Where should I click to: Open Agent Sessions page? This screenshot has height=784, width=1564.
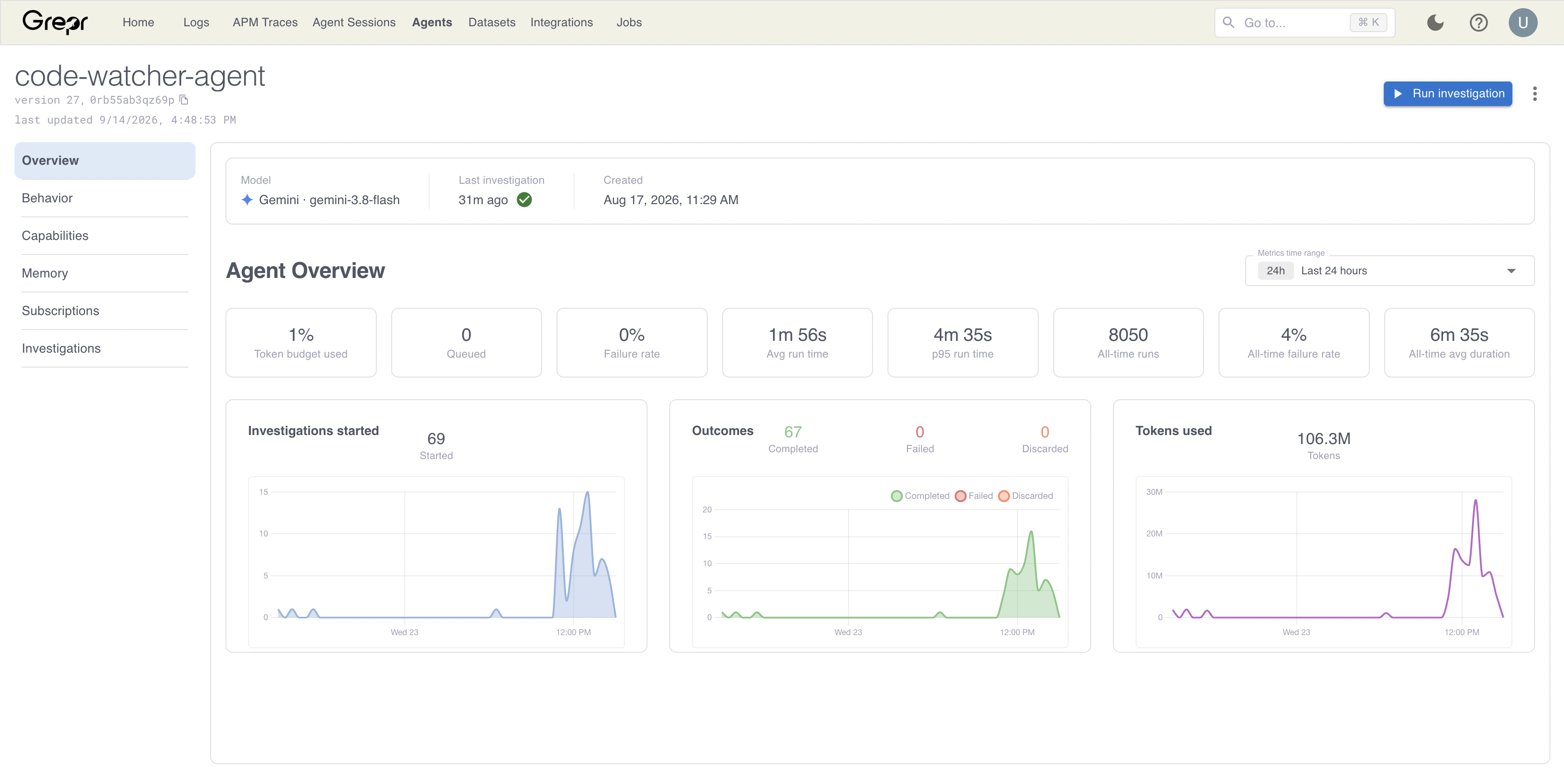tap(354, 23)
